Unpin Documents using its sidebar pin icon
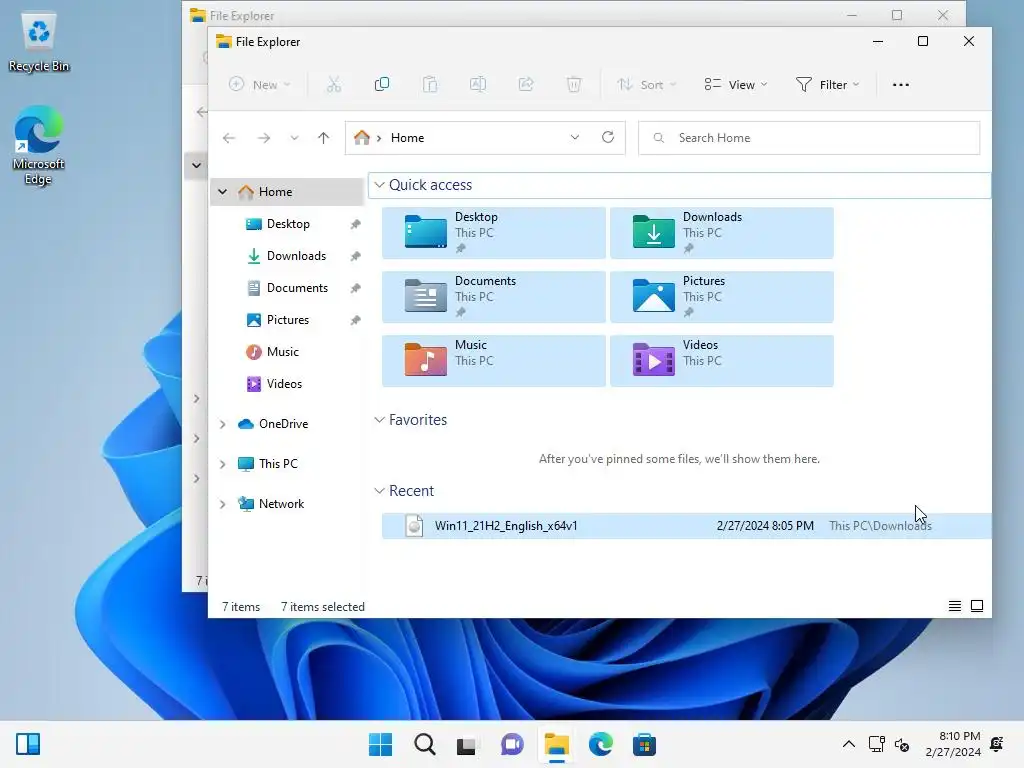The image size is (1024, 768). [x=355, y=288]
